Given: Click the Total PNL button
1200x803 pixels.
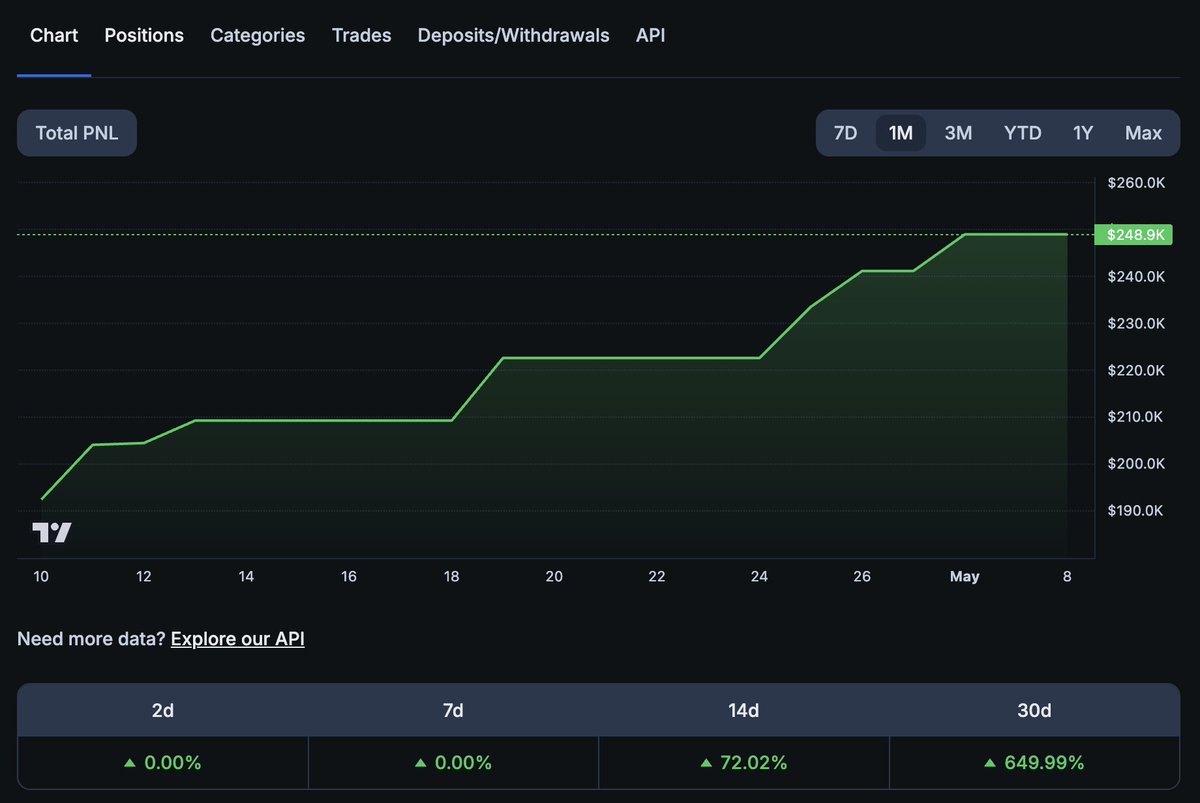Looking at the screenshot, I should pos(77,133).
